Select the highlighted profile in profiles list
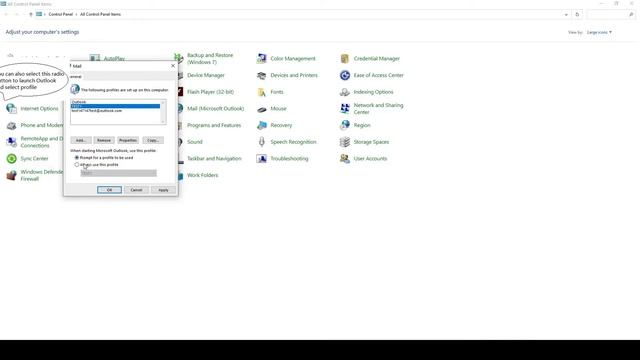This screenshot has width=640, height=360. click(115, 106)
